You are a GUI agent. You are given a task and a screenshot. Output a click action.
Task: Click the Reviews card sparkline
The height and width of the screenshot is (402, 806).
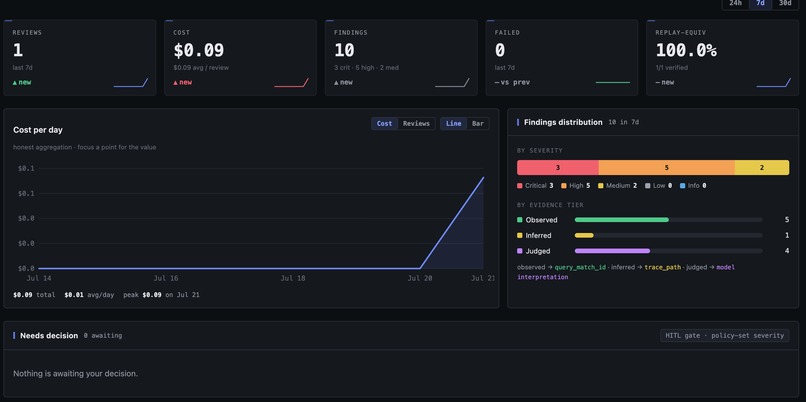[x=131, y=82]
